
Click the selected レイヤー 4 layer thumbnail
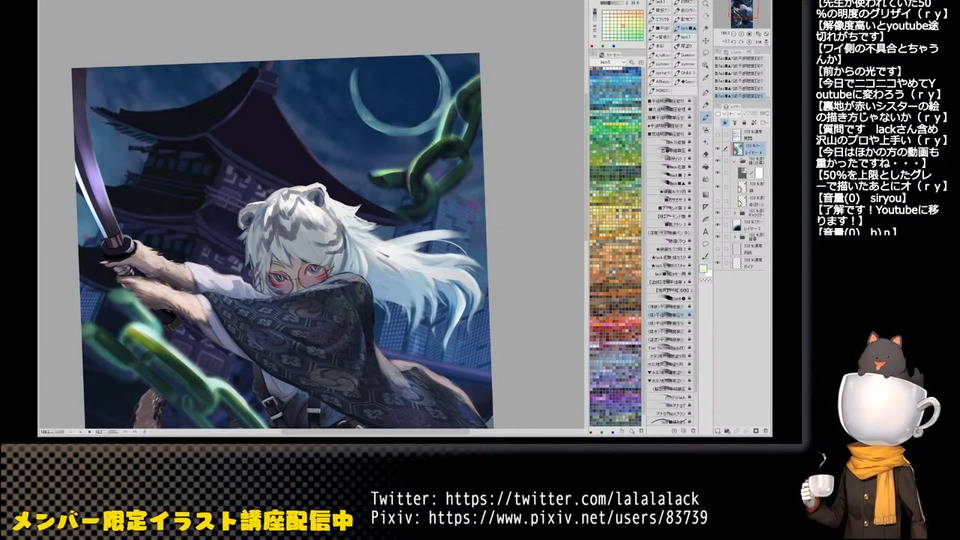tap(738, 149)
